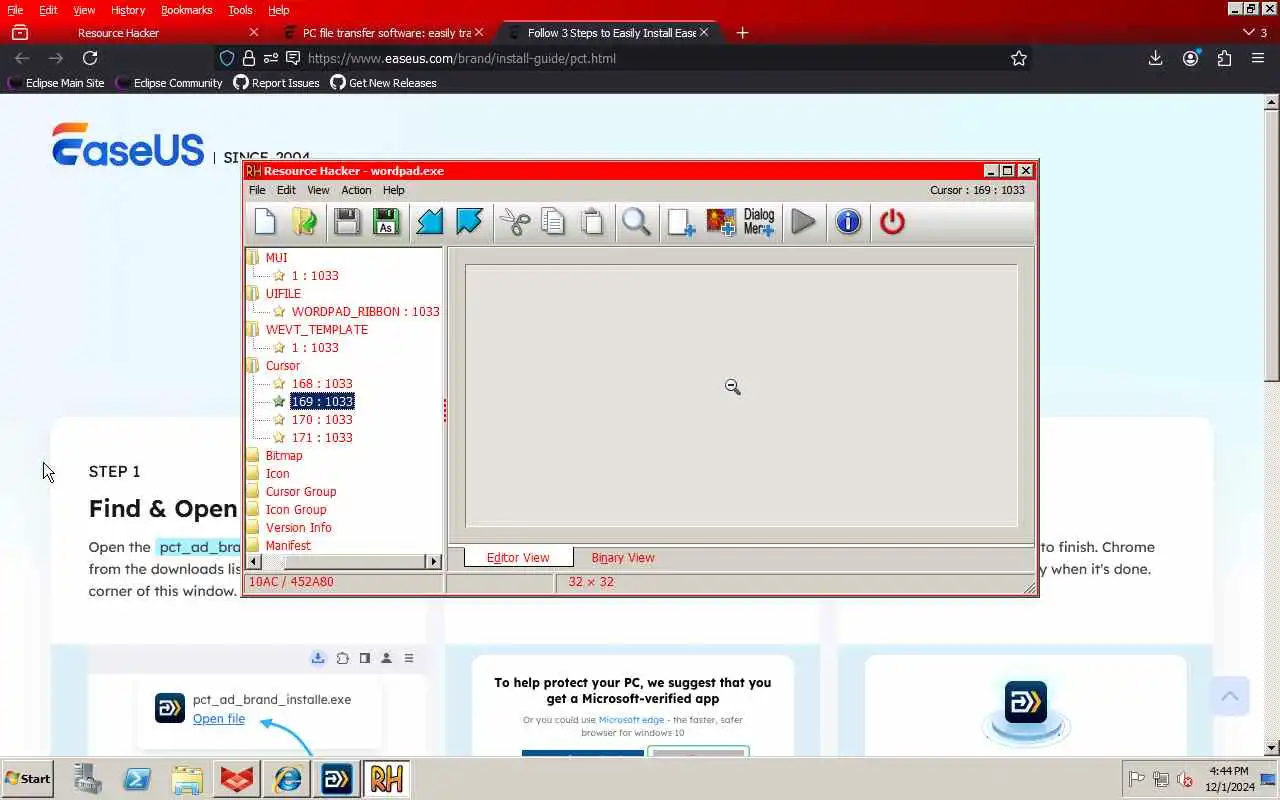This screenshot has height=800, width=1280.
Task: Open the View menu in Resource Hacker
Action: point(318,190)
